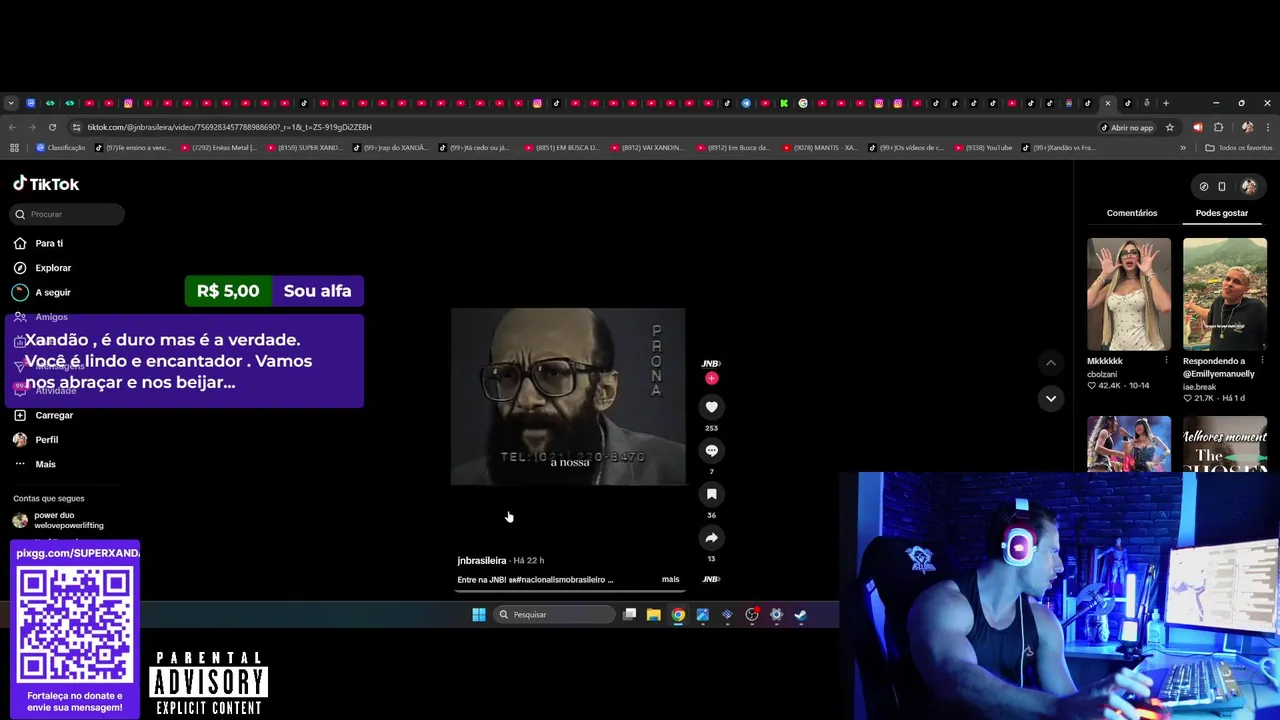The width and height of the screenshot is (1280, 720).
Task: Open File Explorer from taskbar
Action: point(654,615)
